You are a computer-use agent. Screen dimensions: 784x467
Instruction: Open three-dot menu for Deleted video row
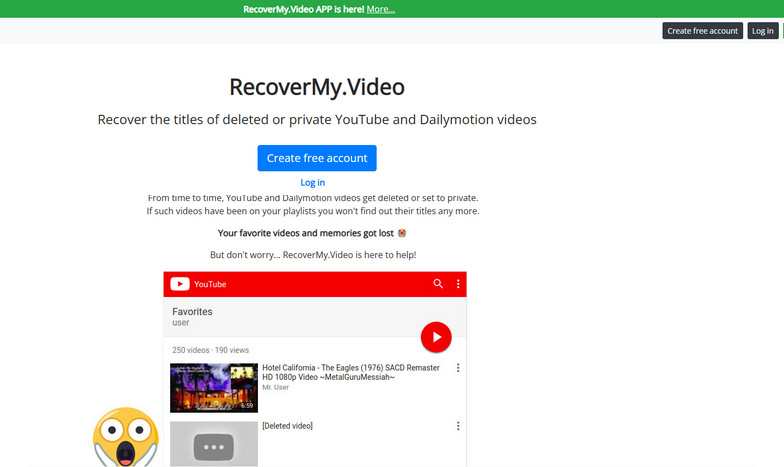[458, 426]
